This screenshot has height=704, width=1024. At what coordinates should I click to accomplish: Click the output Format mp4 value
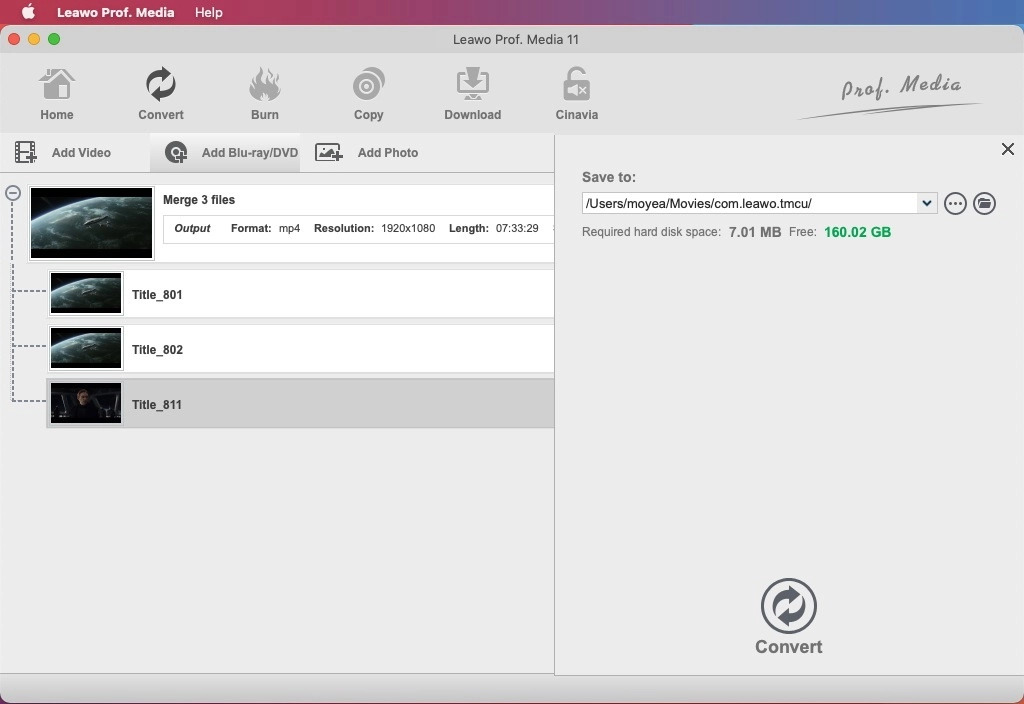289,228
